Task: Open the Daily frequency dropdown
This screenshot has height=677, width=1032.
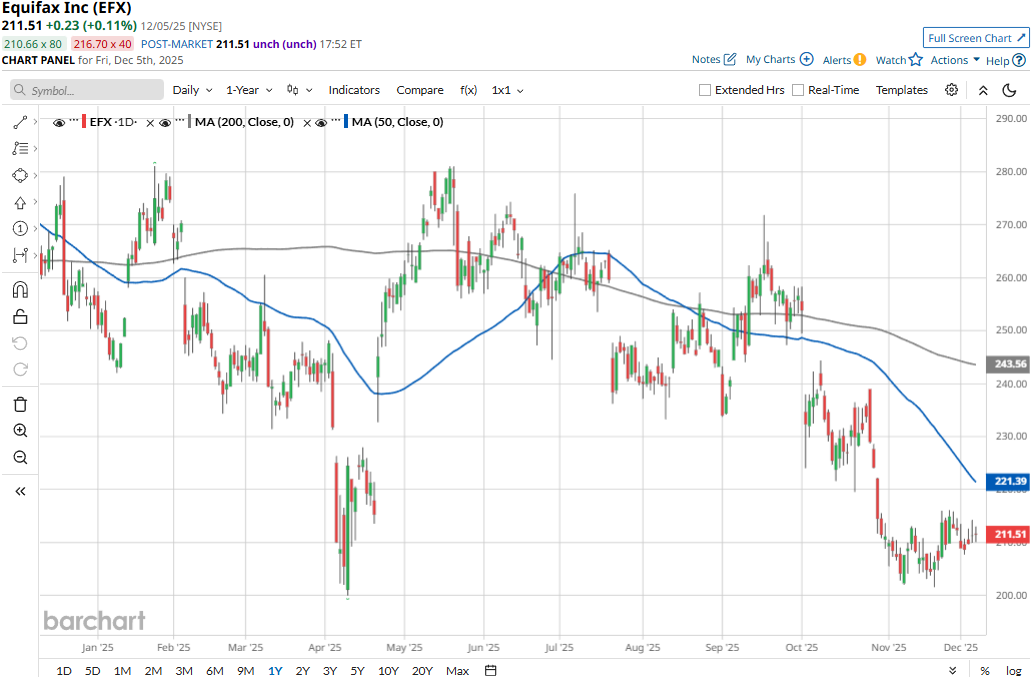Action: [191, 90]
